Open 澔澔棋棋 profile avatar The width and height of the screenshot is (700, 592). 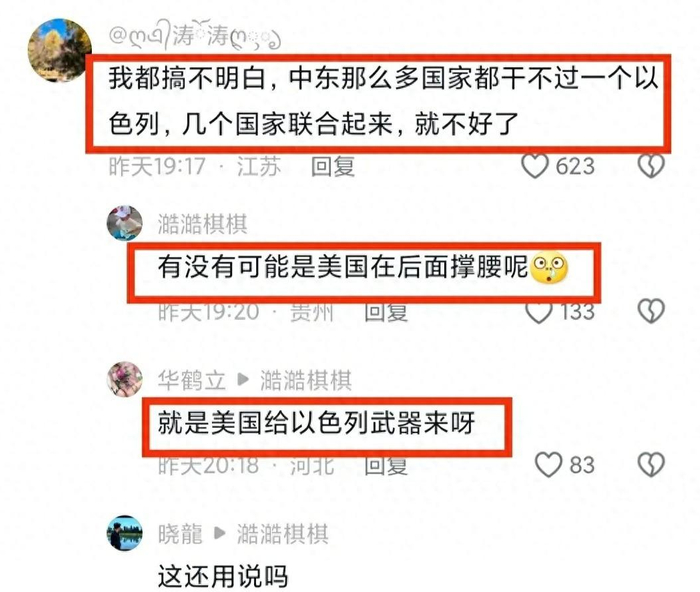[125, 223]
